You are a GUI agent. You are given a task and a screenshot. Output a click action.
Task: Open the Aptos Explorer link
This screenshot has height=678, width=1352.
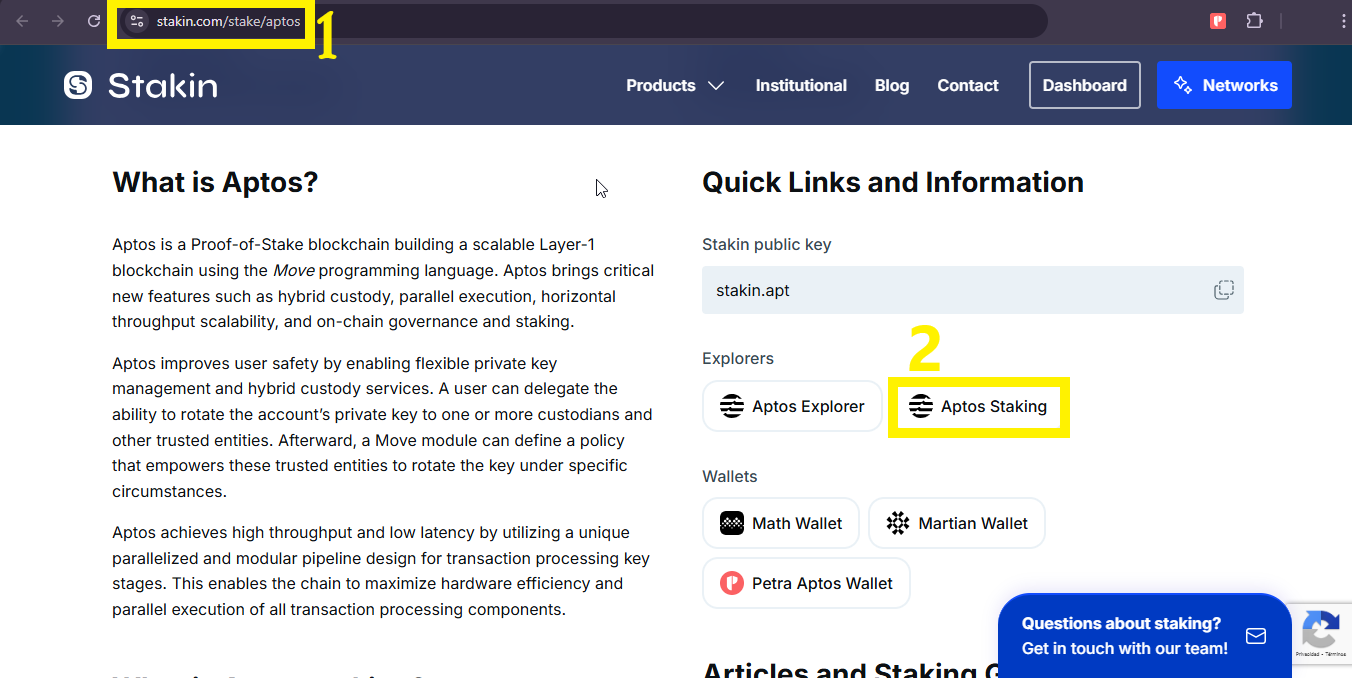pyautogui.click(x=792, y=406)
